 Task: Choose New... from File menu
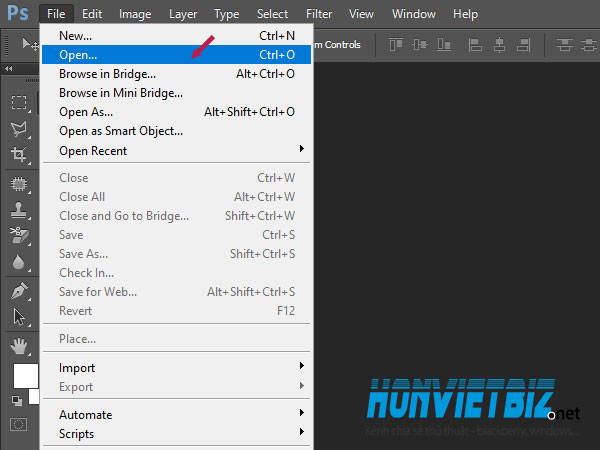point(176,36)
